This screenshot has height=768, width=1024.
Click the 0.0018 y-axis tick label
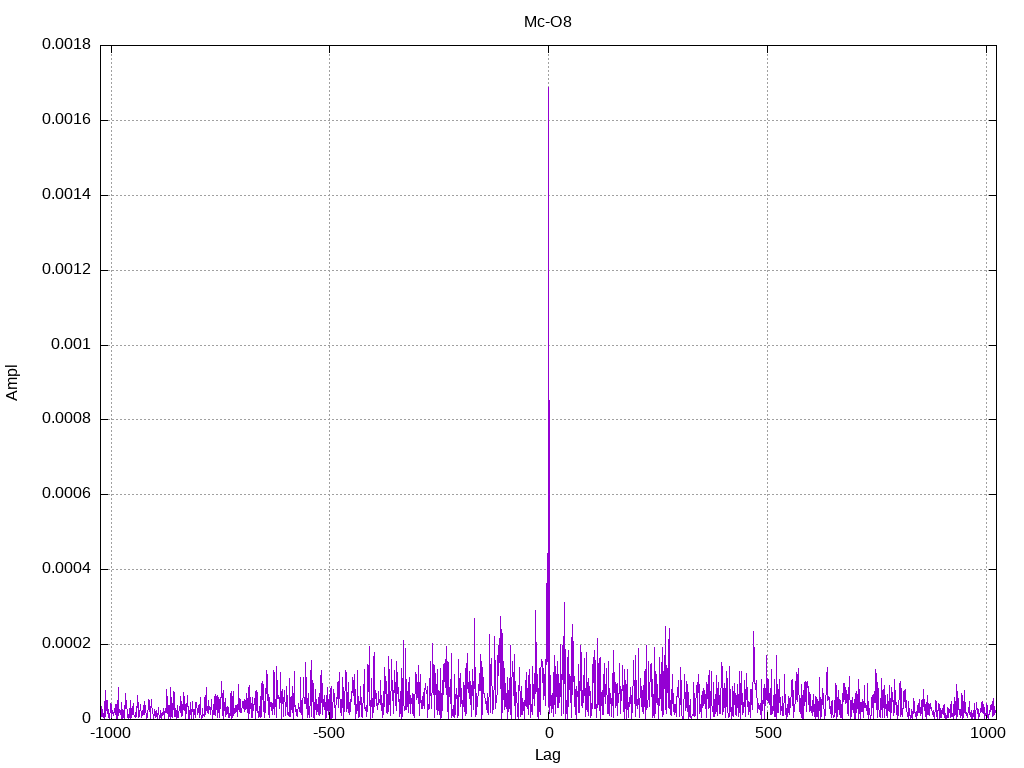66,45
